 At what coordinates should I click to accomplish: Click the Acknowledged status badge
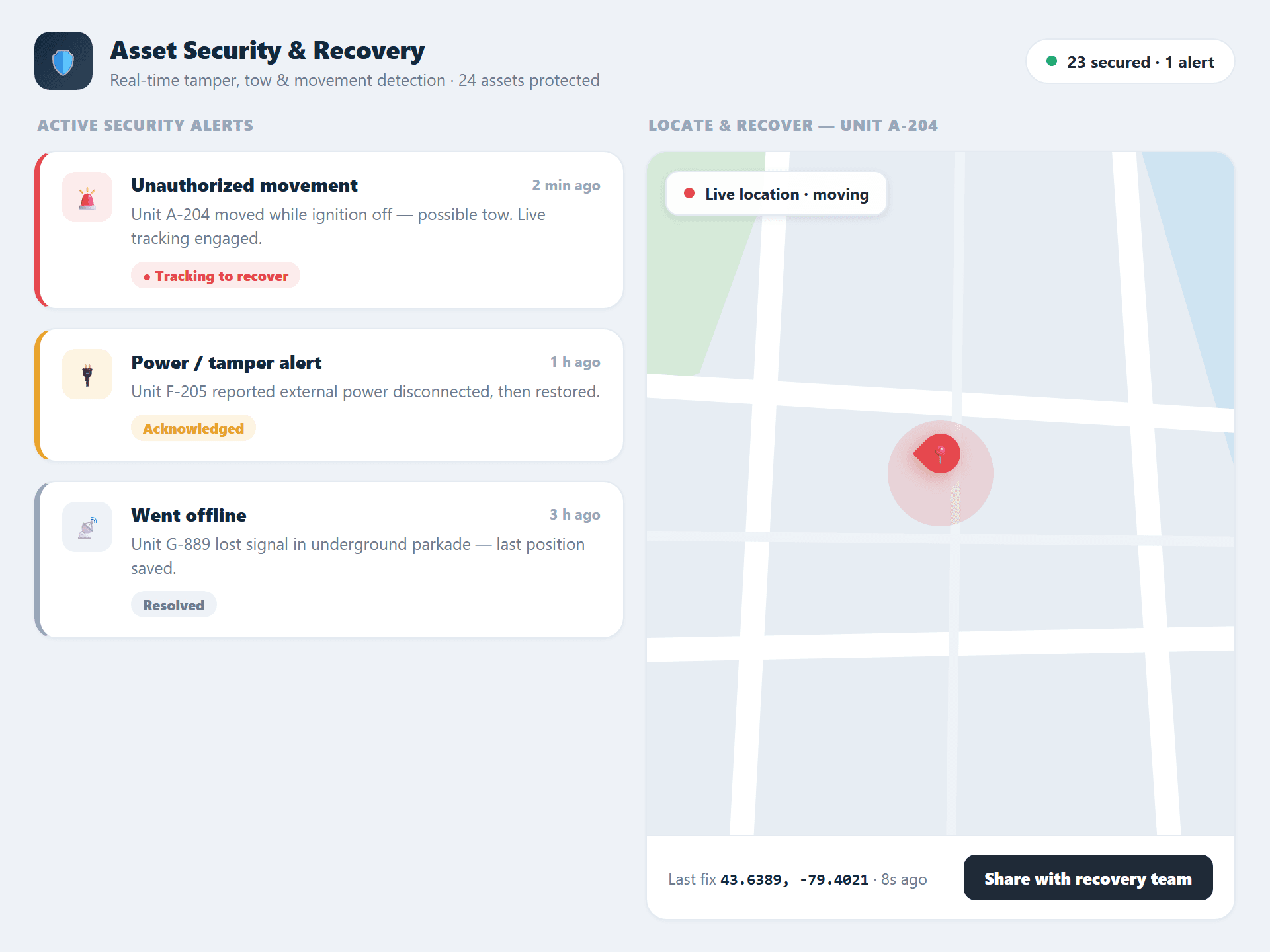(x=193, y=428)
